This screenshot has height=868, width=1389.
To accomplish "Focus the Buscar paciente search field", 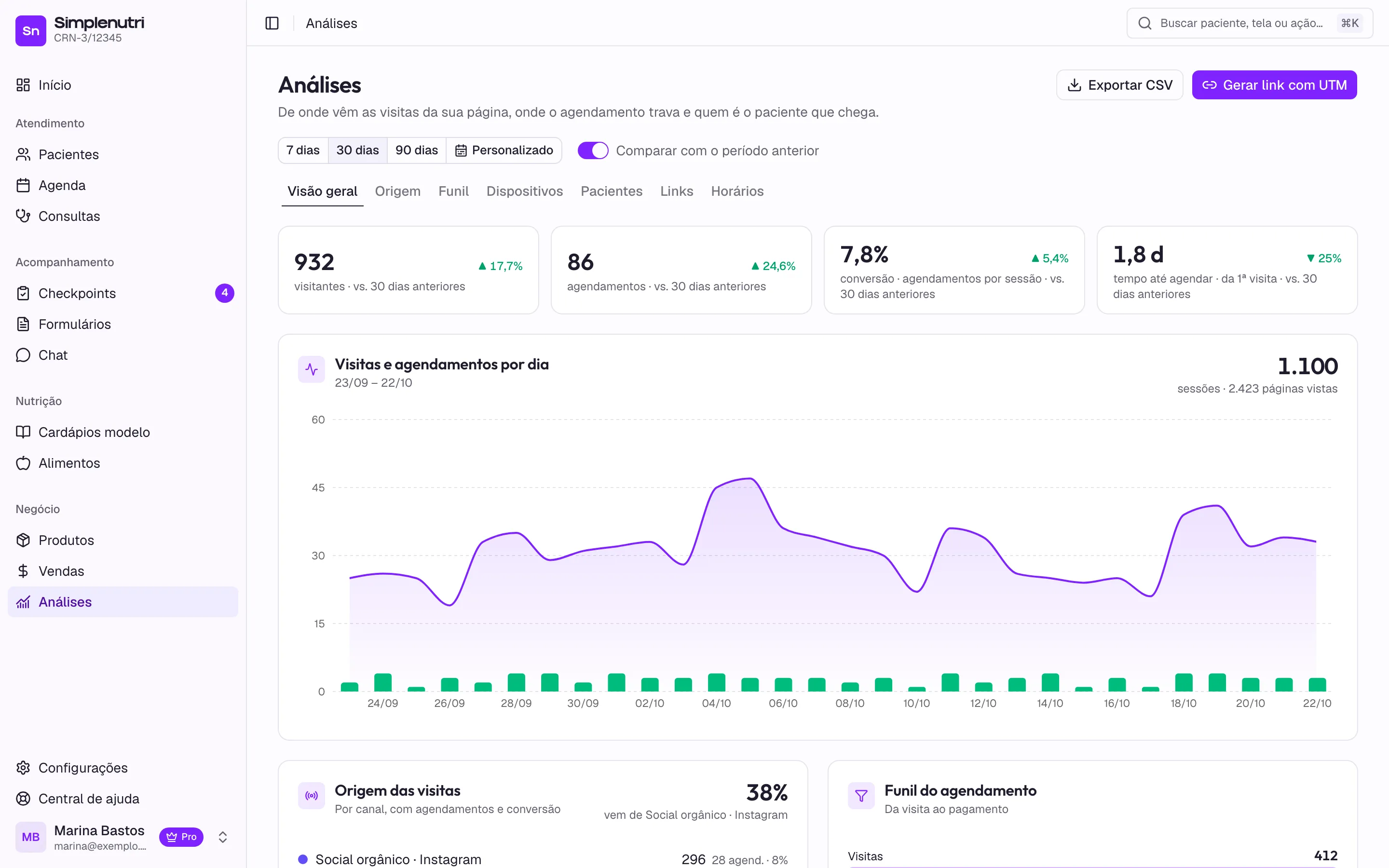I will (x=1250, y=23).
